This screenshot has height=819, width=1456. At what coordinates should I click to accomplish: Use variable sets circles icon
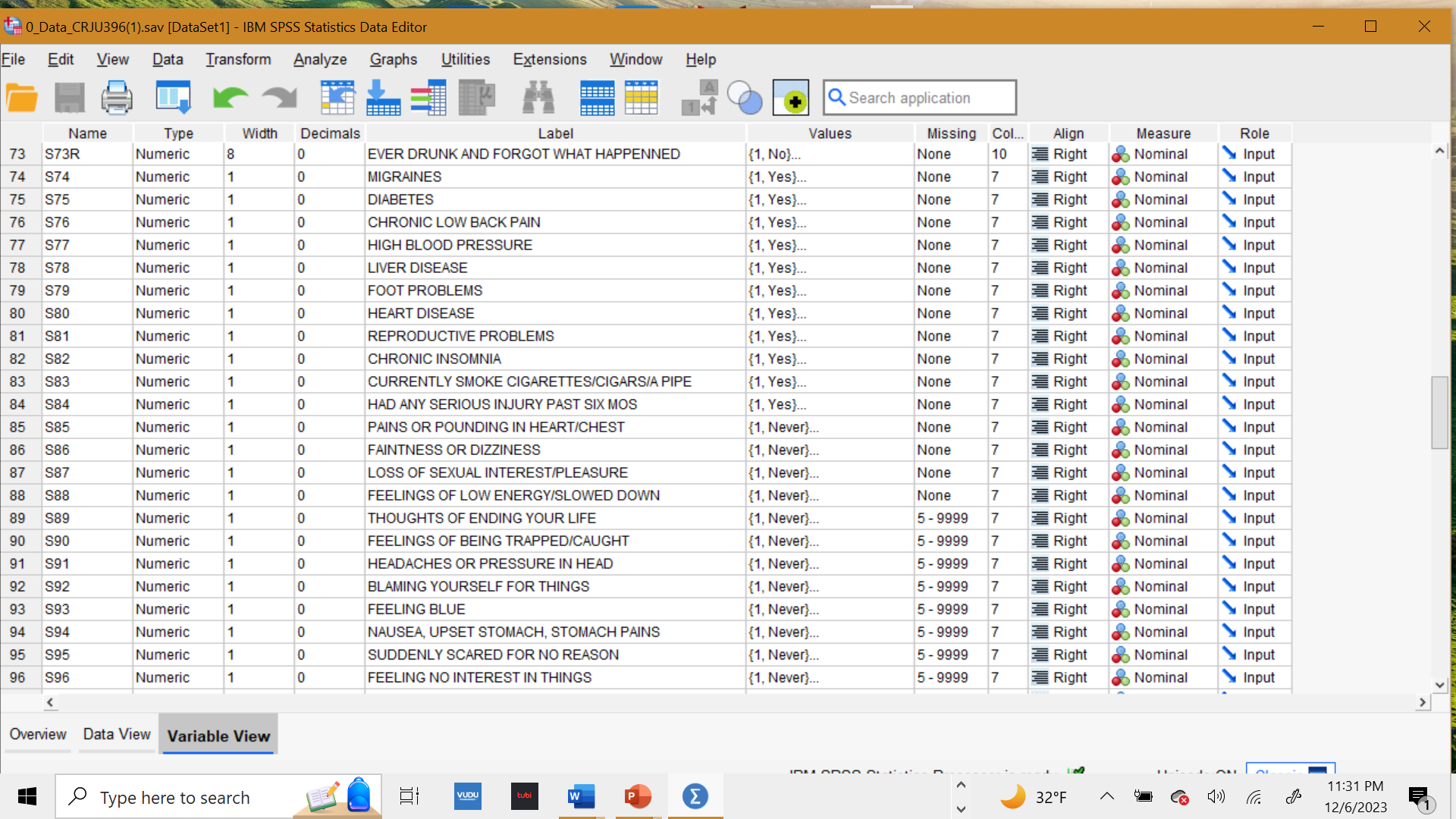745,98
